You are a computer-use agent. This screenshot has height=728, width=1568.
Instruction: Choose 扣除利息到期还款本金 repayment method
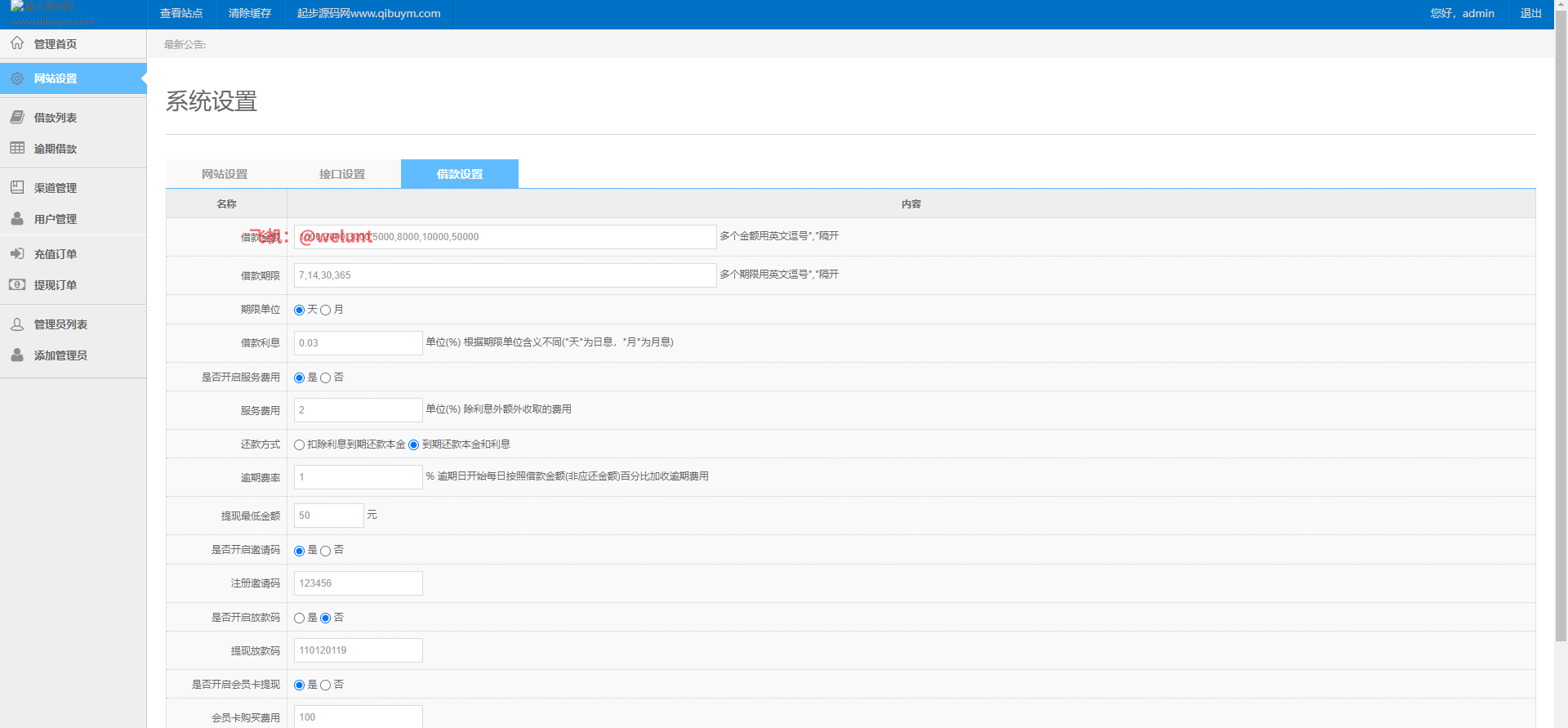coord(300,445)
